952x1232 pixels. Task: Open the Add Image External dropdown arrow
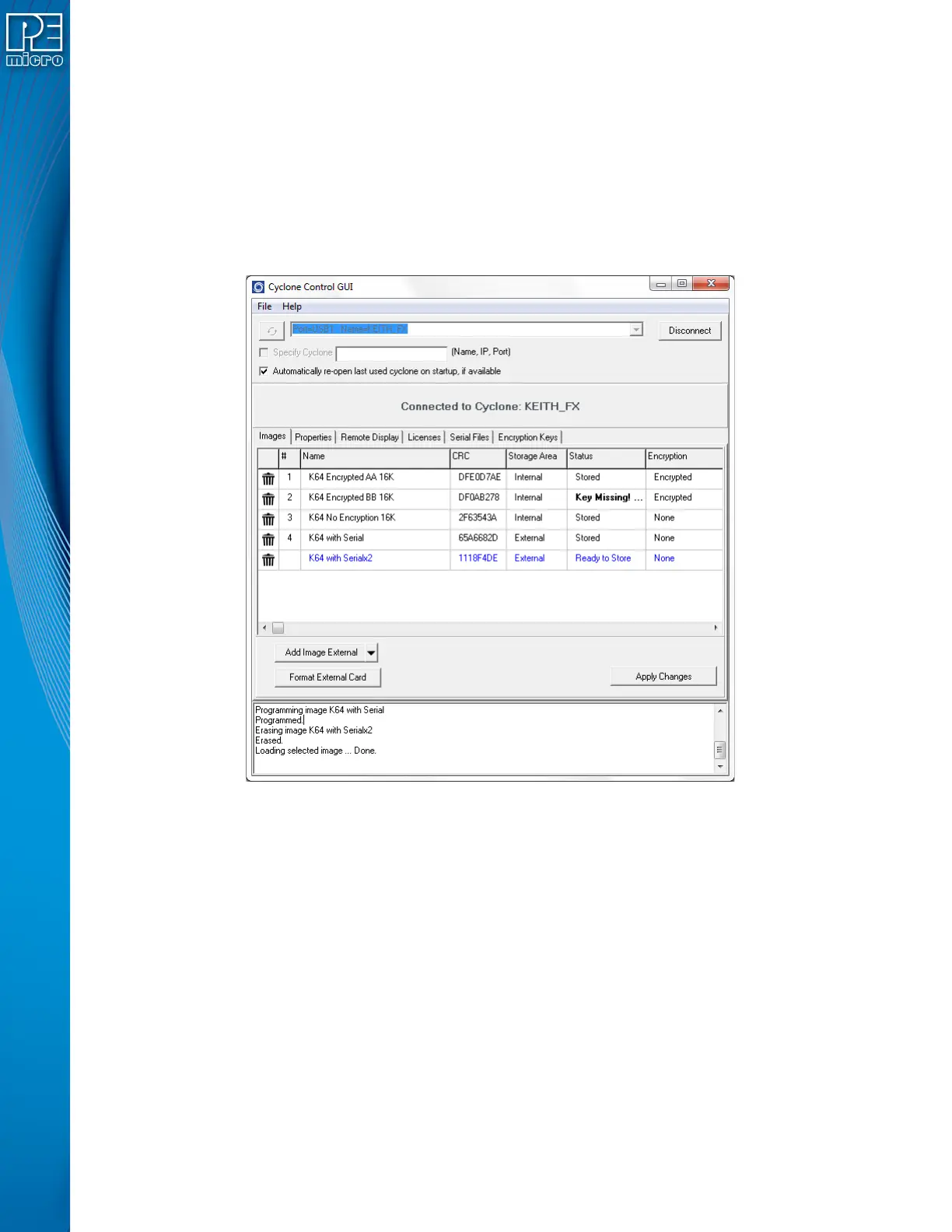(x=371, y=653)
